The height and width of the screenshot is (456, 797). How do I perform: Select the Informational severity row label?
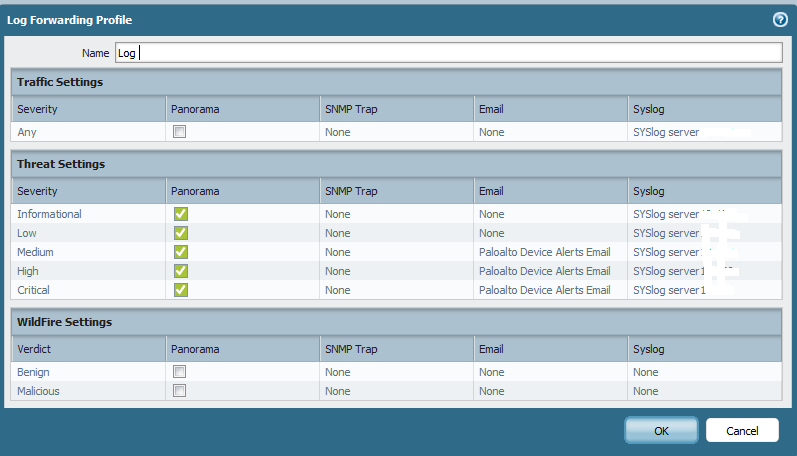click(49, 214)
